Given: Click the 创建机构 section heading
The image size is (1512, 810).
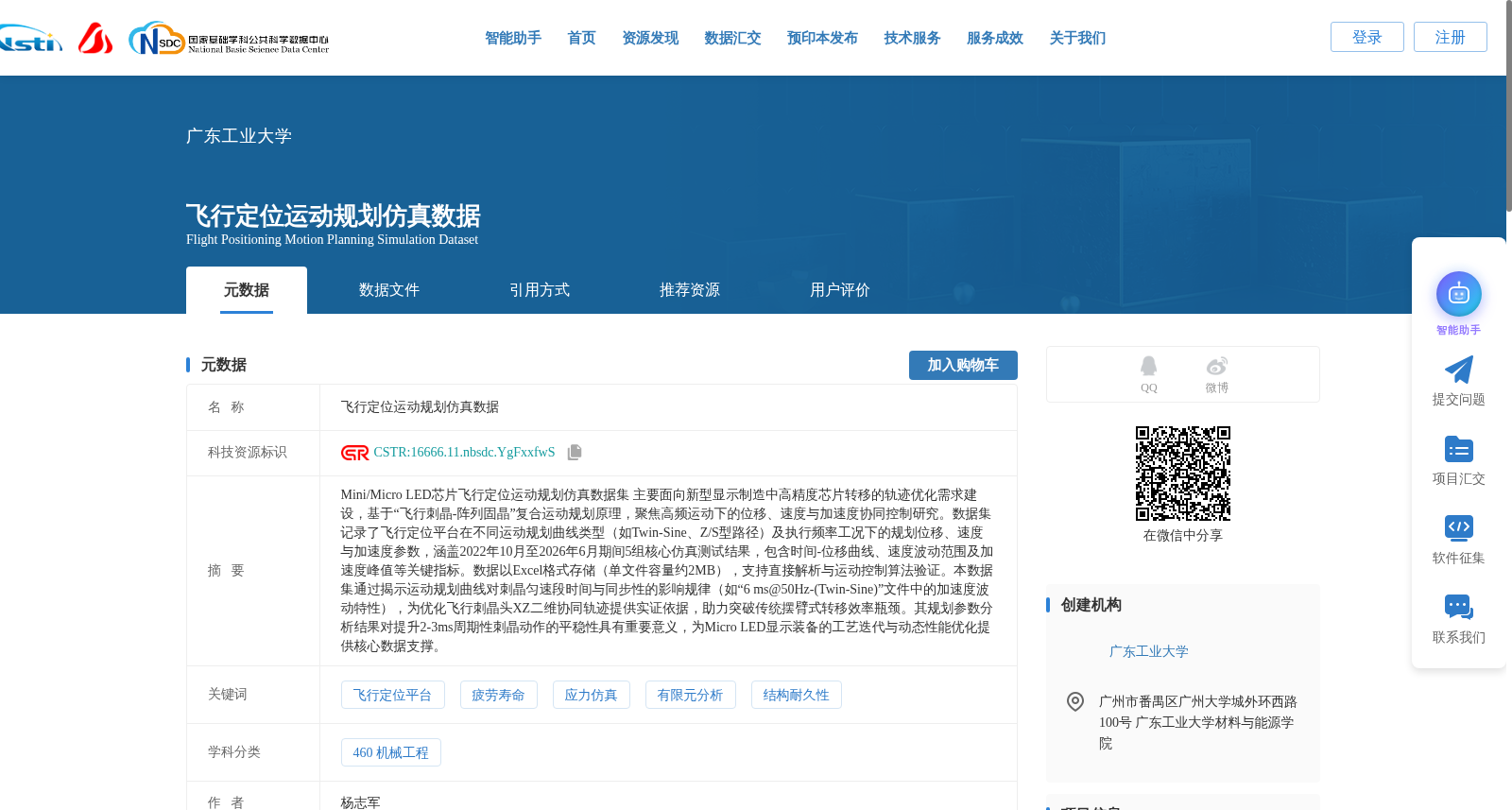Looking at the screenshot, I should pos(1091,605).
